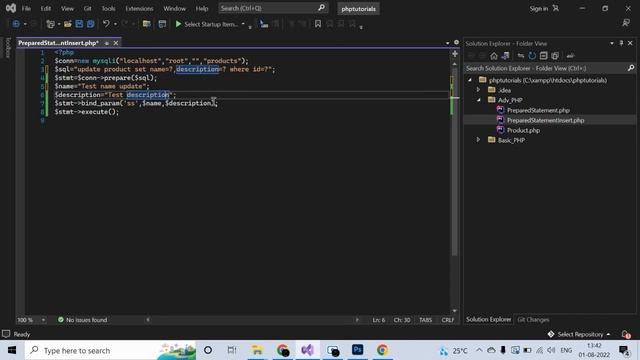
Task: Collapse All icon in Solution Explorer toolbar
Action: (543, 56)
